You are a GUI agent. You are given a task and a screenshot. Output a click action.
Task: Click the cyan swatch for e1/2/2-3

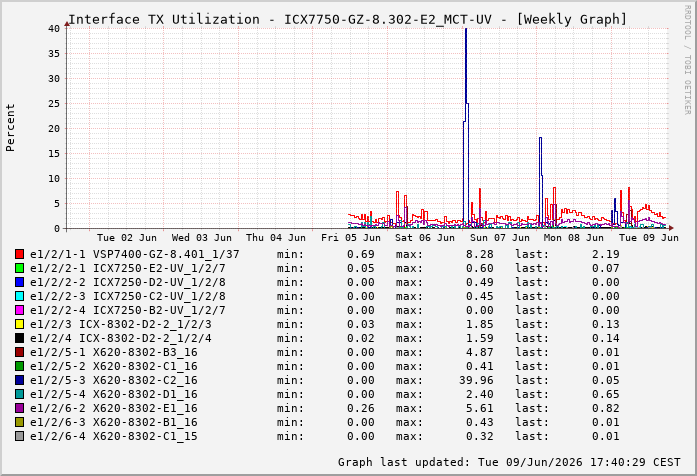[19, 296]
